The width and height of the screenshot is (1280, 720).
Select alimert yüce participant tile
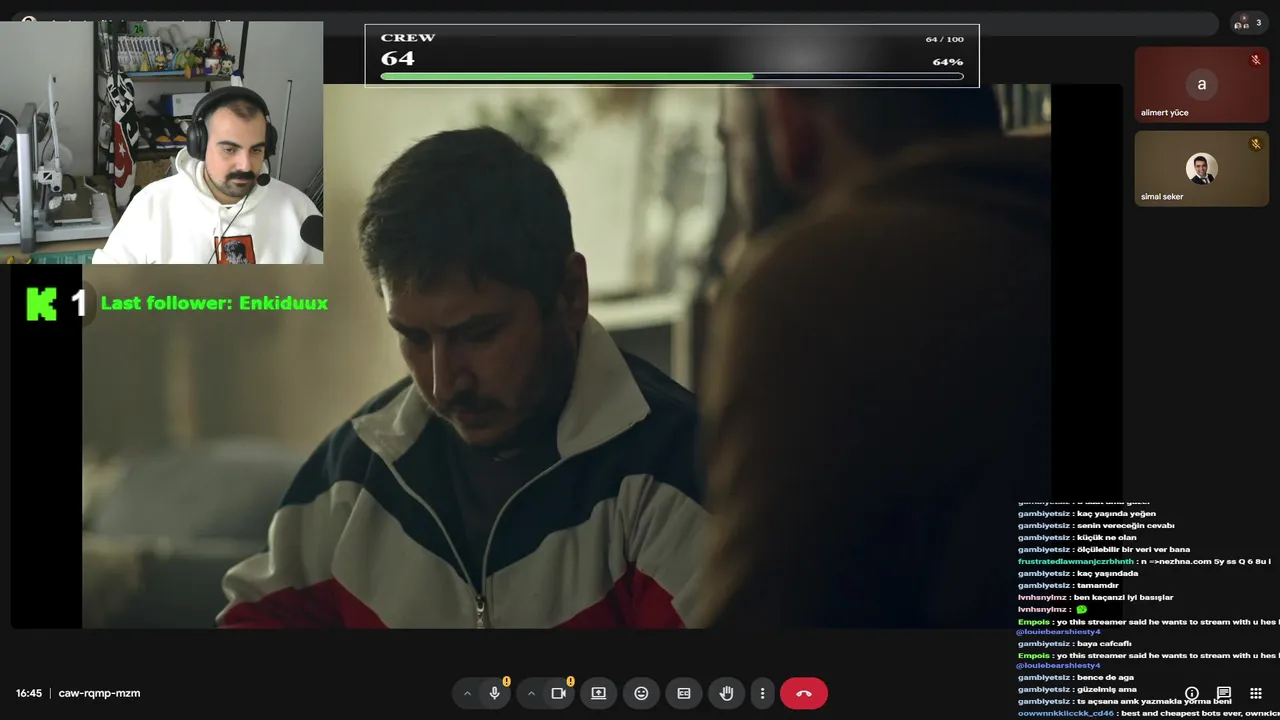point(1201,84)
